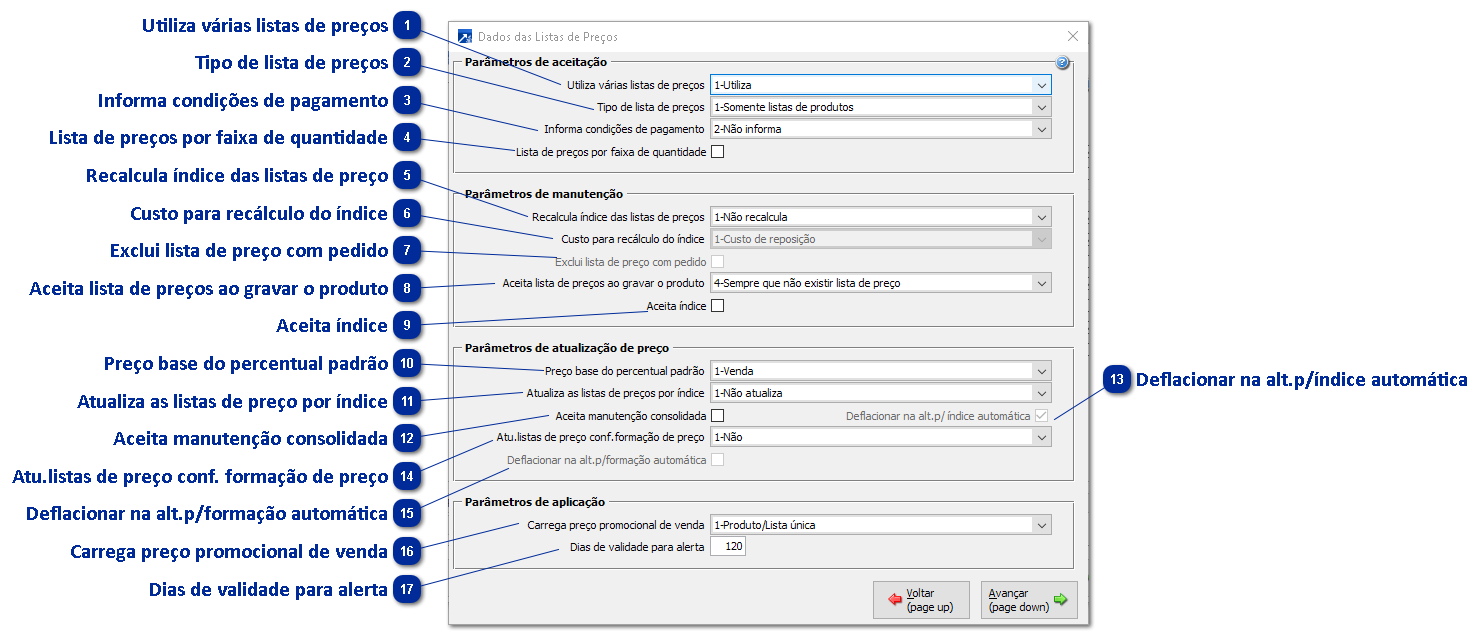Toggle the Exclui lista de preço com pedido checkbox

[717, 262]
